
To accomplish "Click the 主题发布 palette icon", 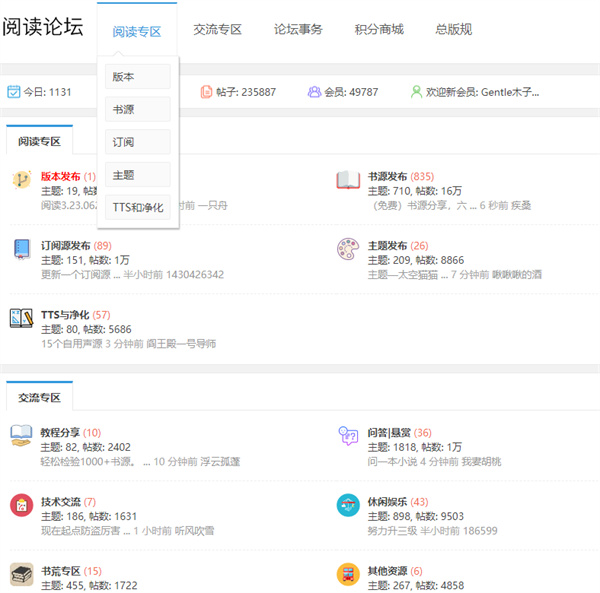I will click(x=348, y=249).
